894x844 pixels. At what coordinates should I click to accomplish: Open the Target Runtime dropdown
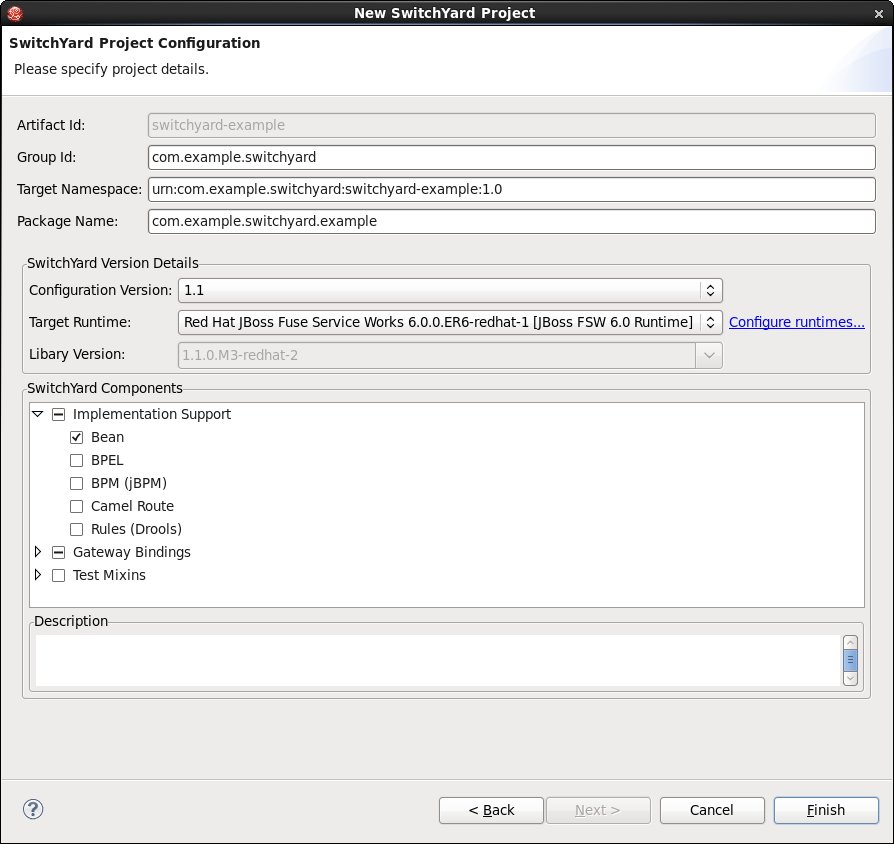450,322
